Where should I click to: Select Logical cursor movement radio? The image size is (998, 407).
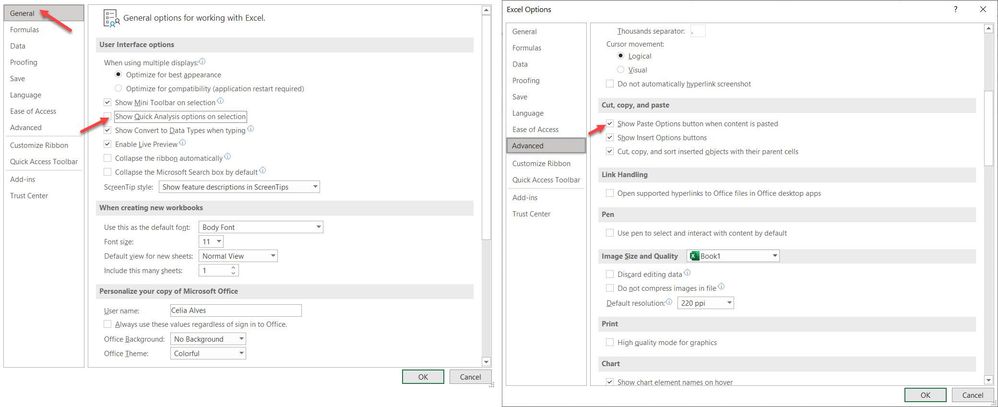[621, 56]
